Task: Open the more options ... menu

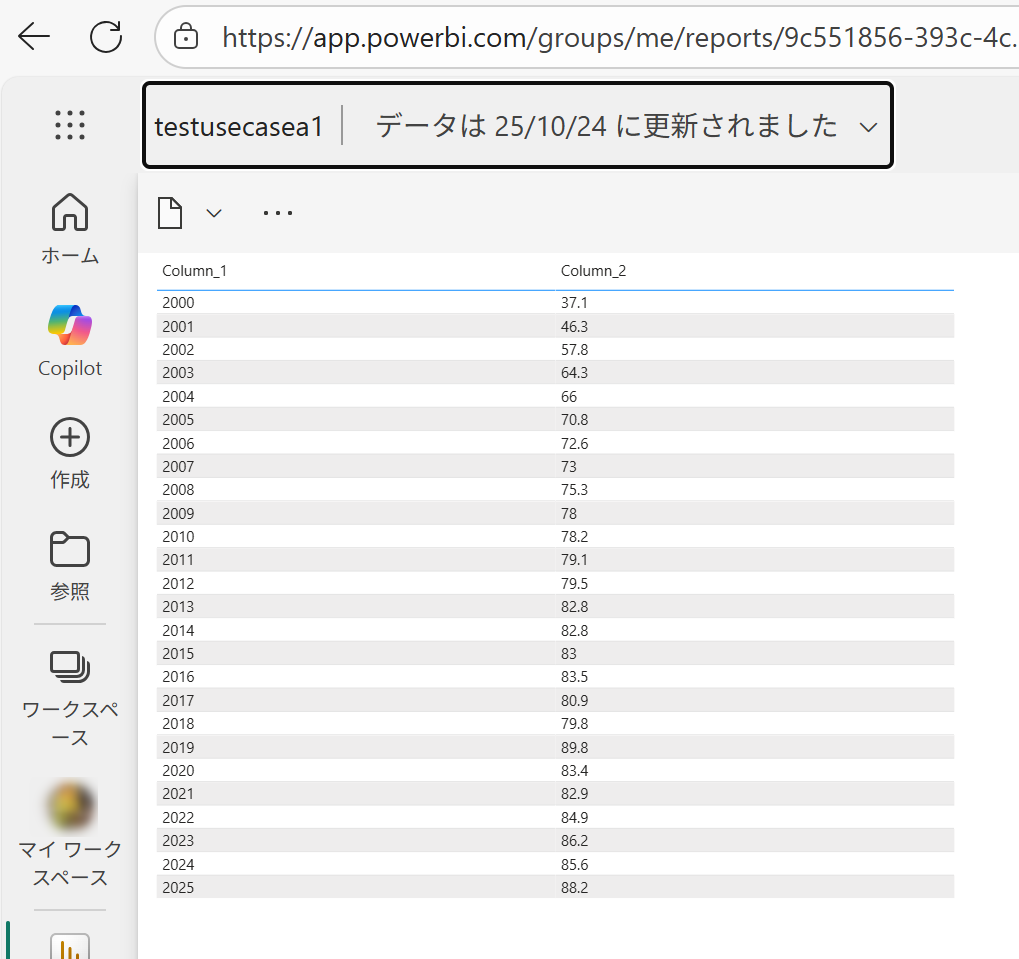Action: pos(276,212)
